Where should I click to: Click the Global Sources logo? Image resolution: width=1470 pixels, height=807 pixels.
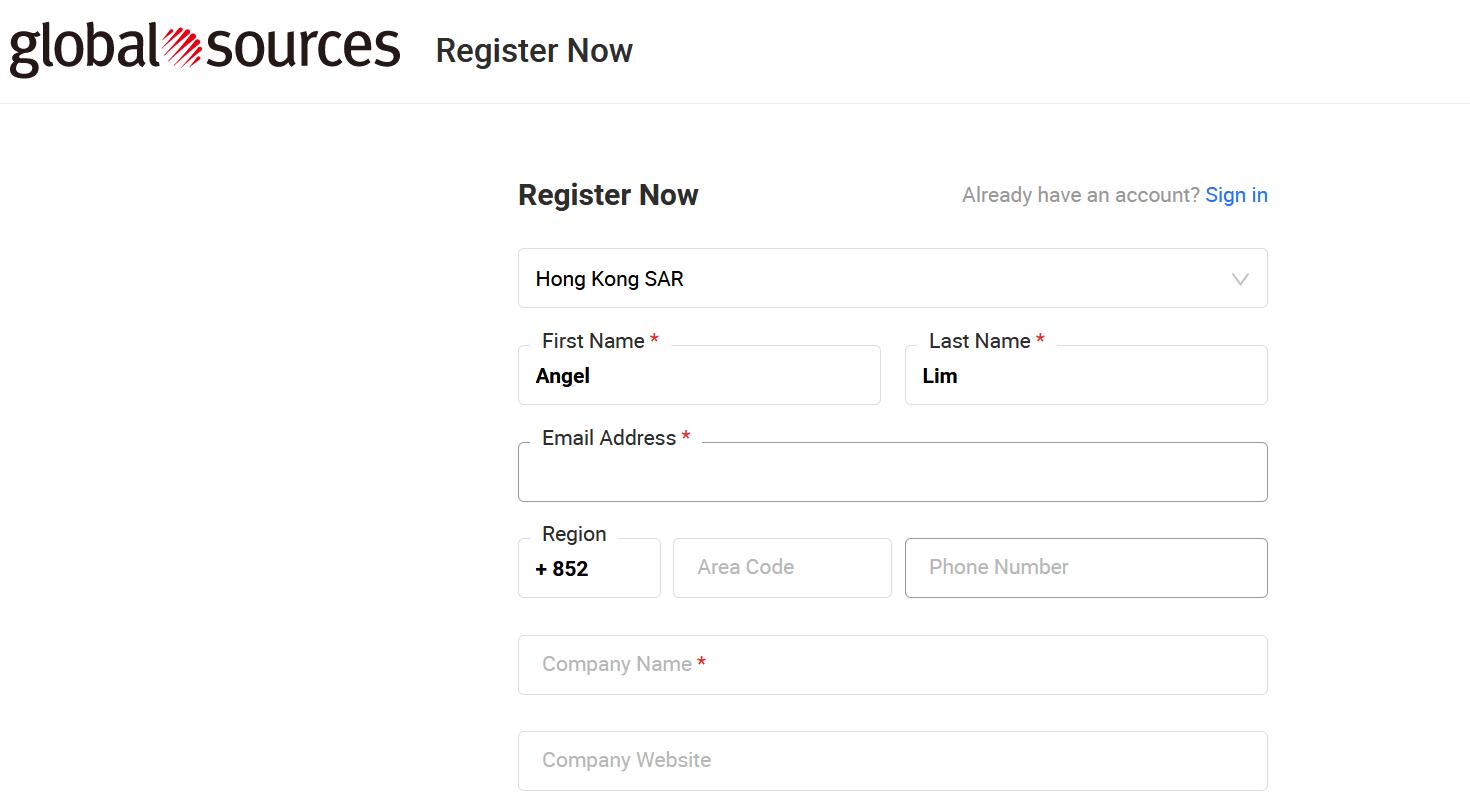205,48
